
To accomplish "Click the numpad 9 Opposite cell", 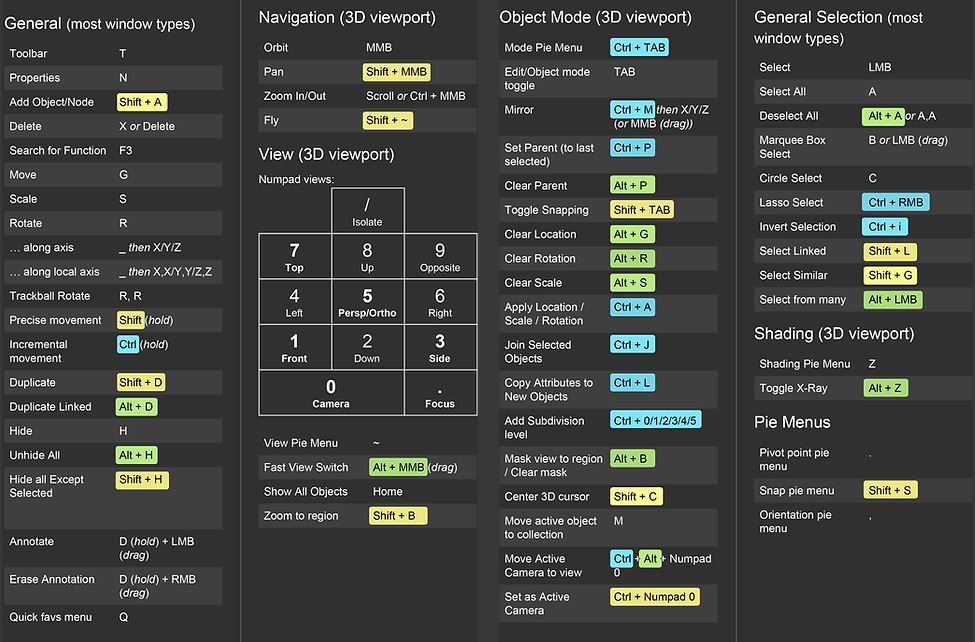I will click(x=440, y=256).
